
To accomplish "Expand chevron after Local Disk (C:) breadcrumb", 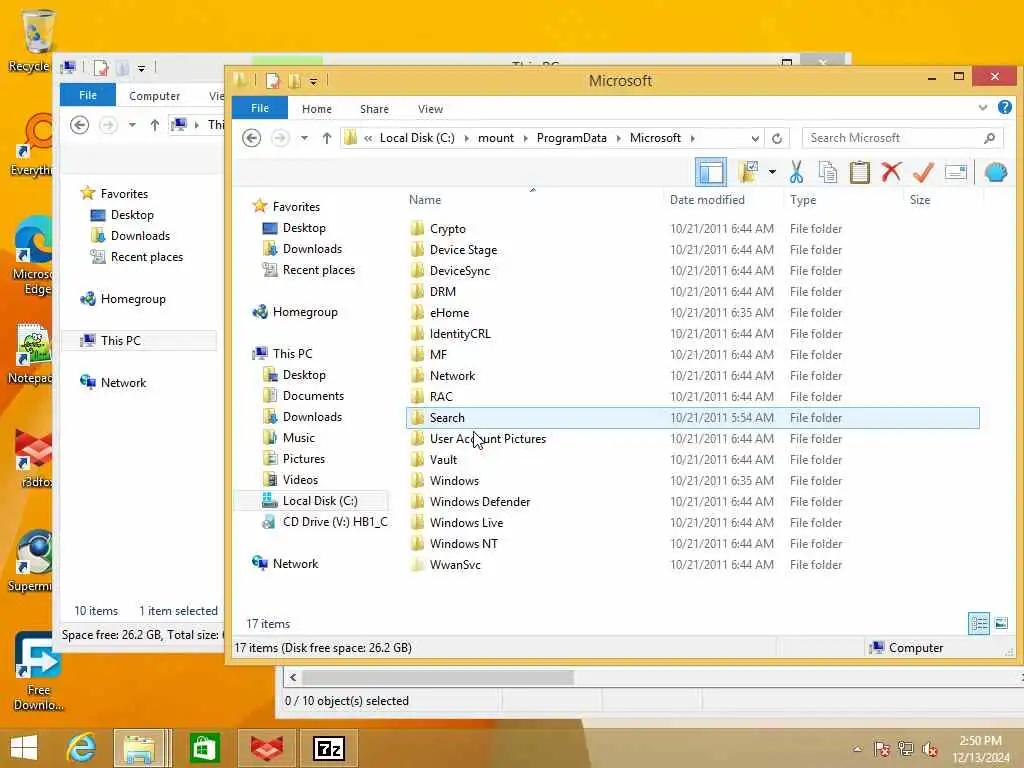I will point(466,138).
